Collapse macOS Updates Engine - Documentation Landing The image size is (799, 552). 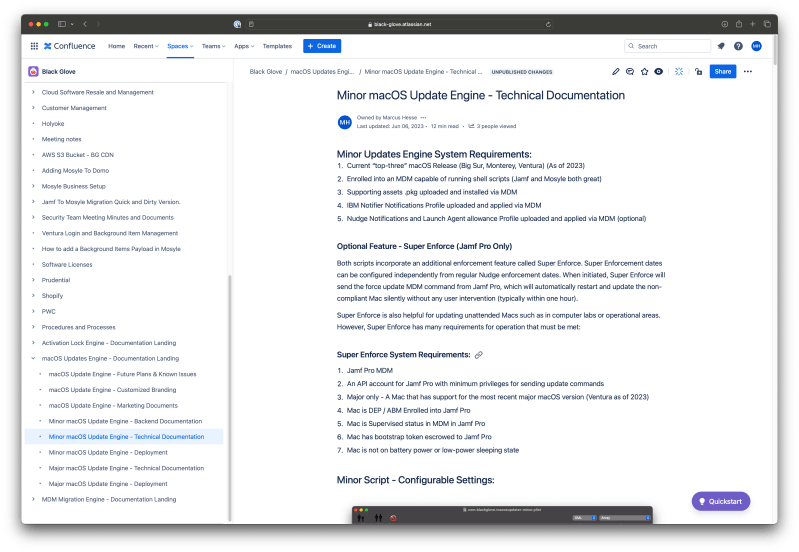(33, 358)
